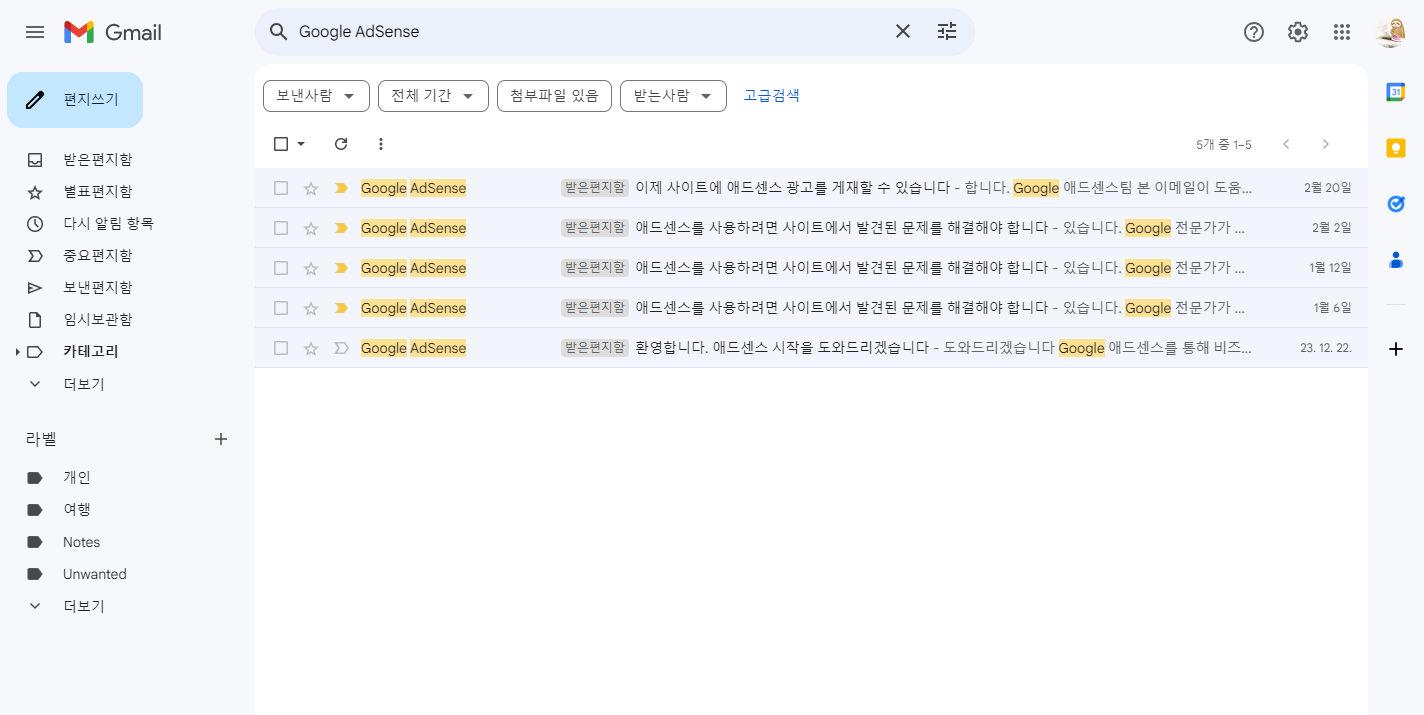1424x715 pixels.
Task: Open the 전체 기간 filter dropdown
Action: pyautogui.click(x=433, y=96)
